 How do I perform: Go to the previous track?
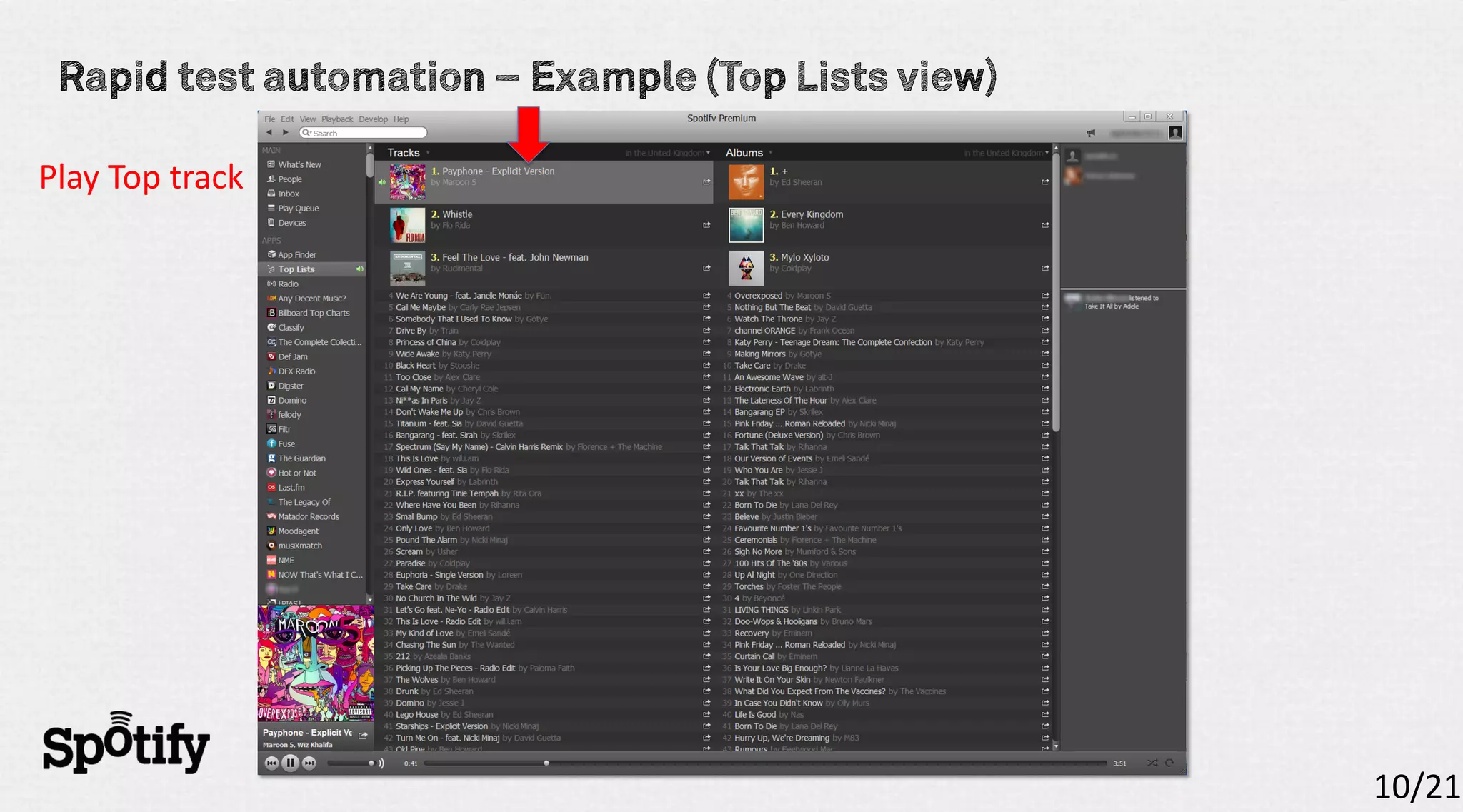(x=271, y=763)
